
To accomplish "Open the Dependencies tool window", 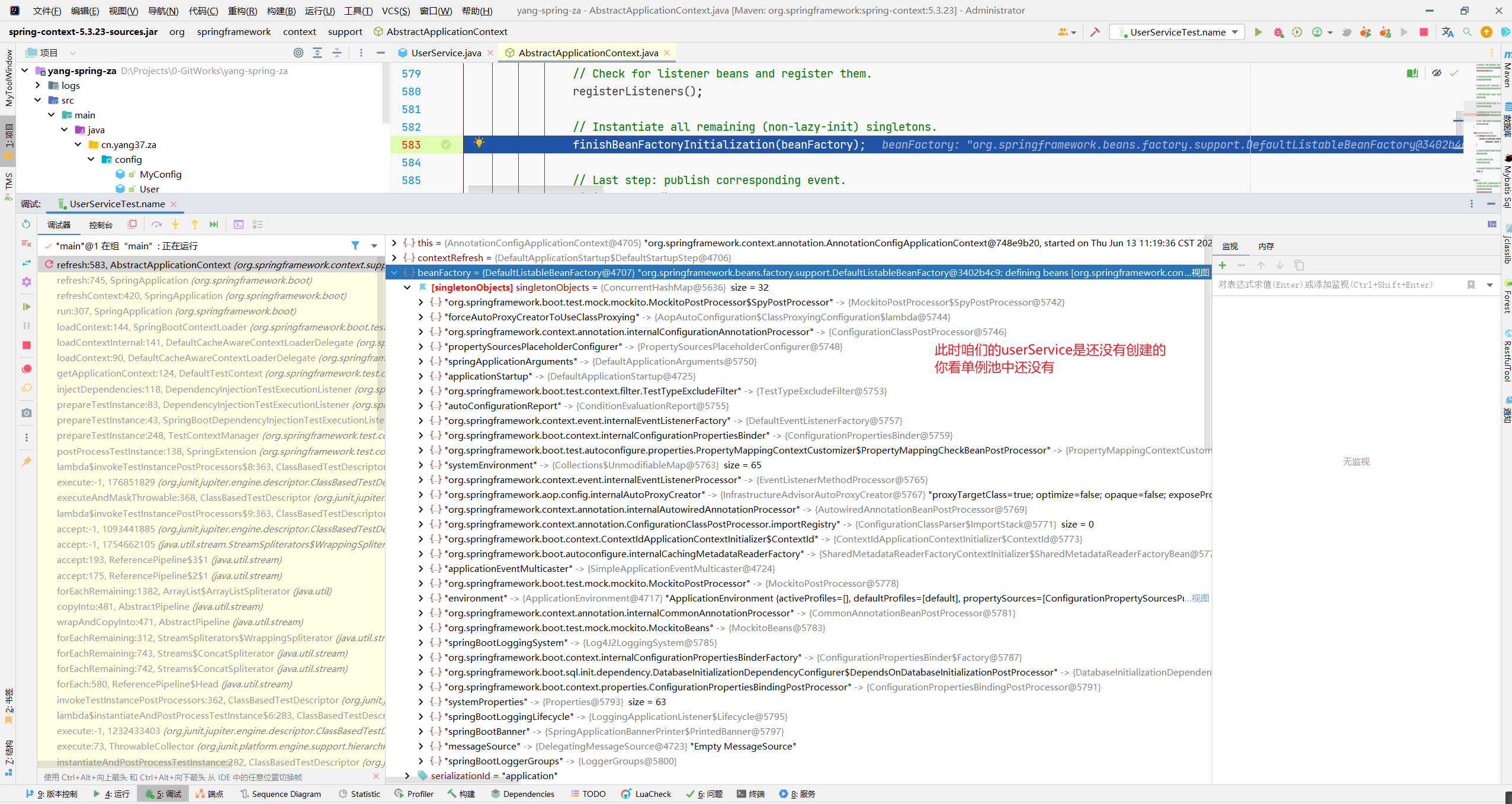I will [x=523, y=794].
